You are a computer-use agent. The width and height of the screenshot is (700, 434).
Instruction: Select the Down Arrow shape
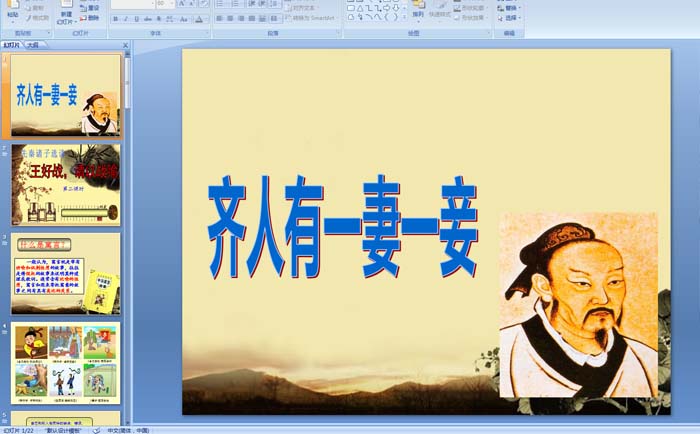[396, 8]
